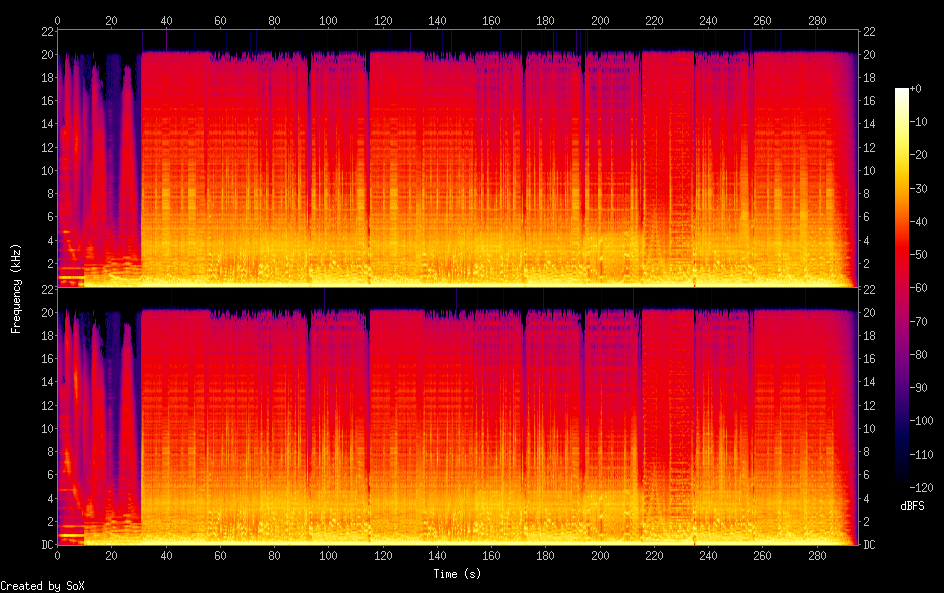
Task: Click the white top end of the dBFS color bar
Action: pos(902,92)
